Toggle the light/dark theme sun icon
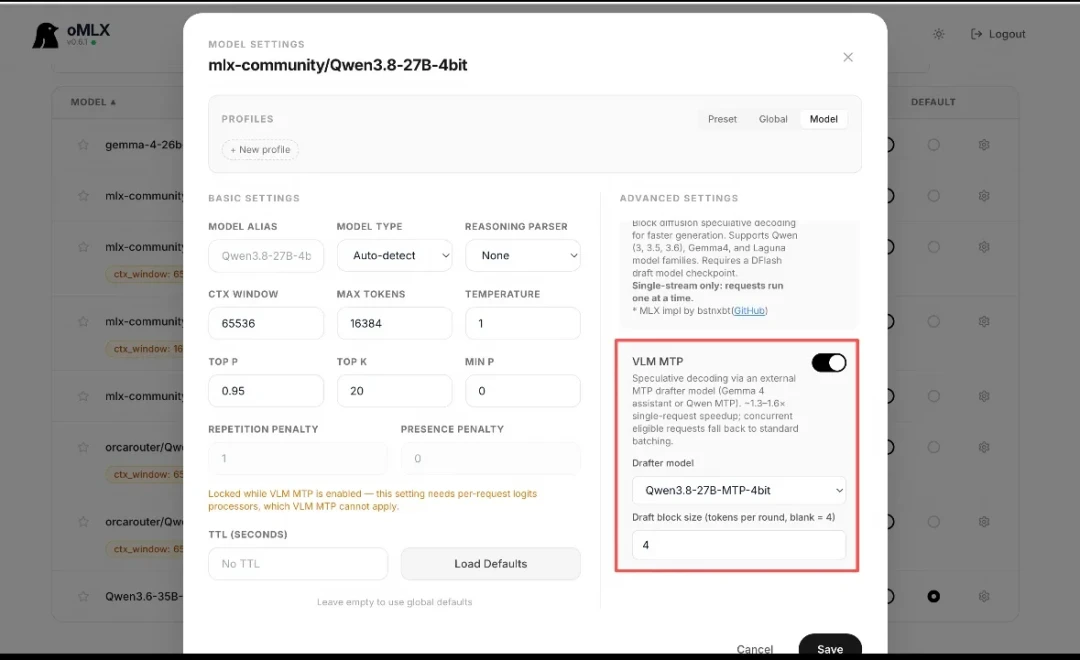Screen dimensions: 1080x660 (939, 34)
